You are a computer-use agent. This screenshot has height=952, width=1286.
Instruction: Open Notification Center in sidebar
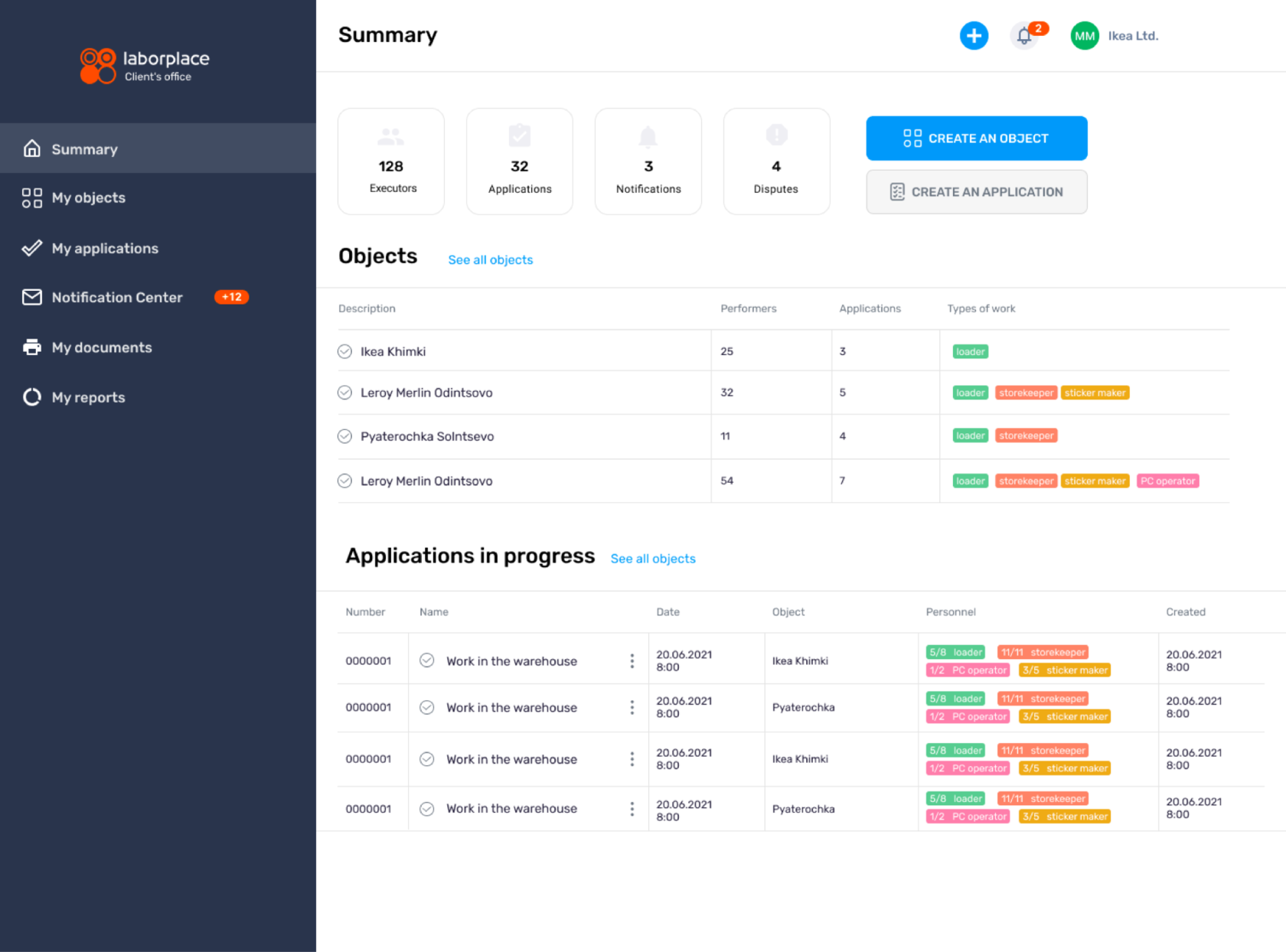tap(116, 298)
